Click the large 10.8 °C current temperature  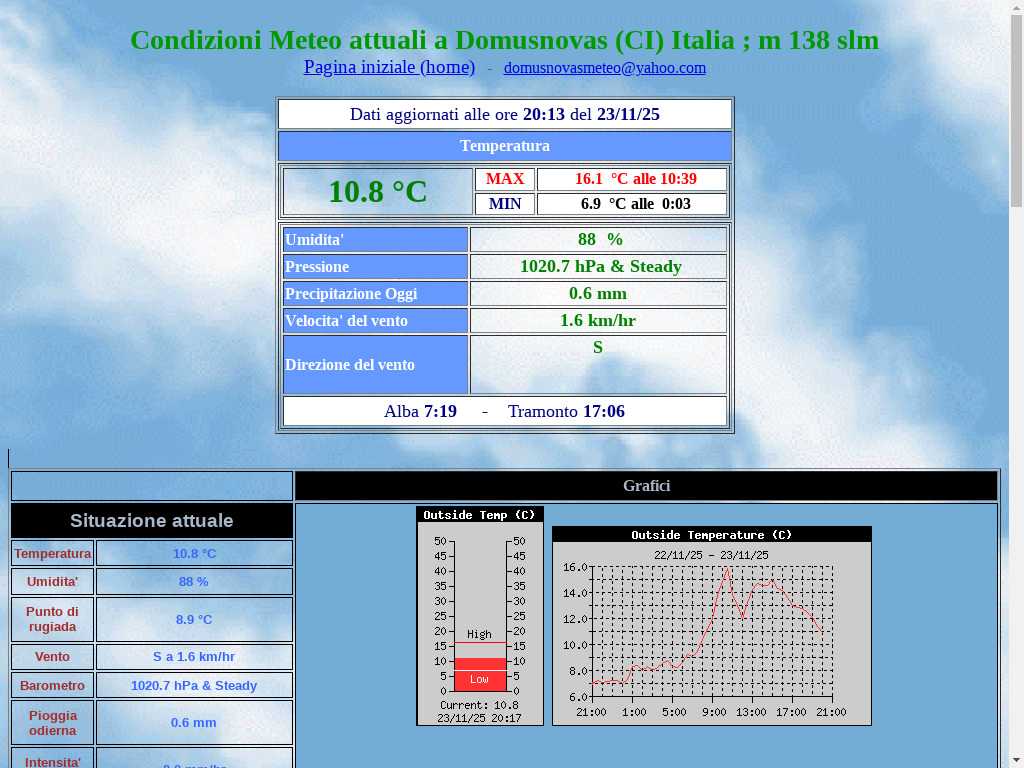coord(377,192)
